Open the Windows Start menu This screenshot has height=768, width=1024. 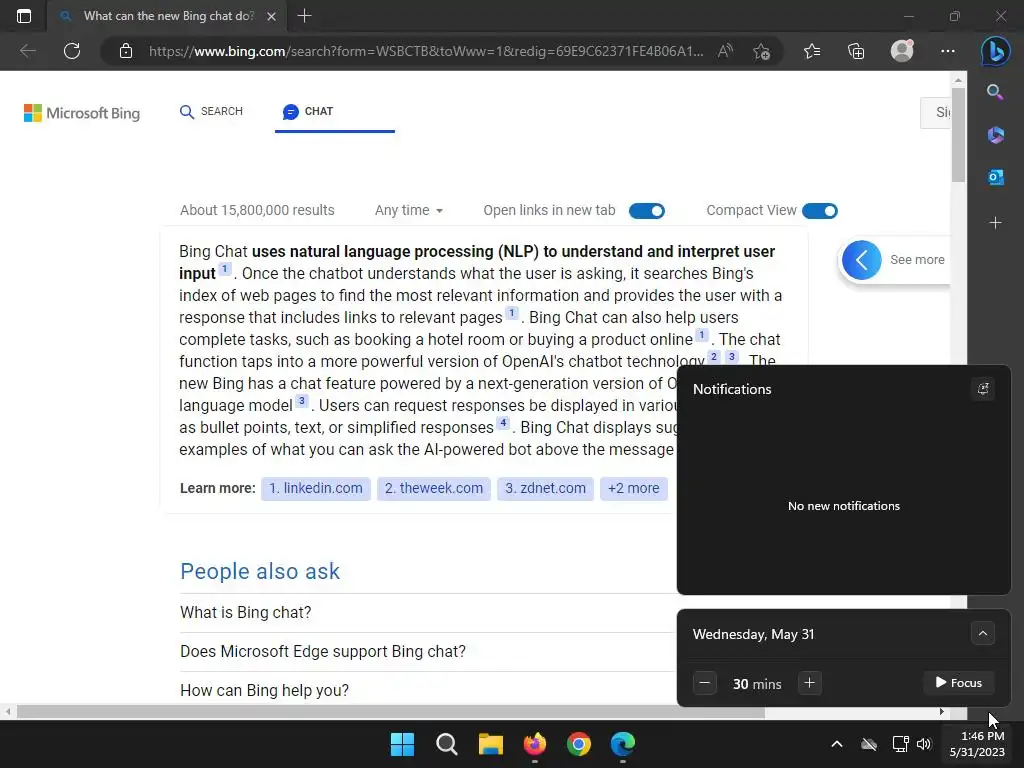pos(402,744)
